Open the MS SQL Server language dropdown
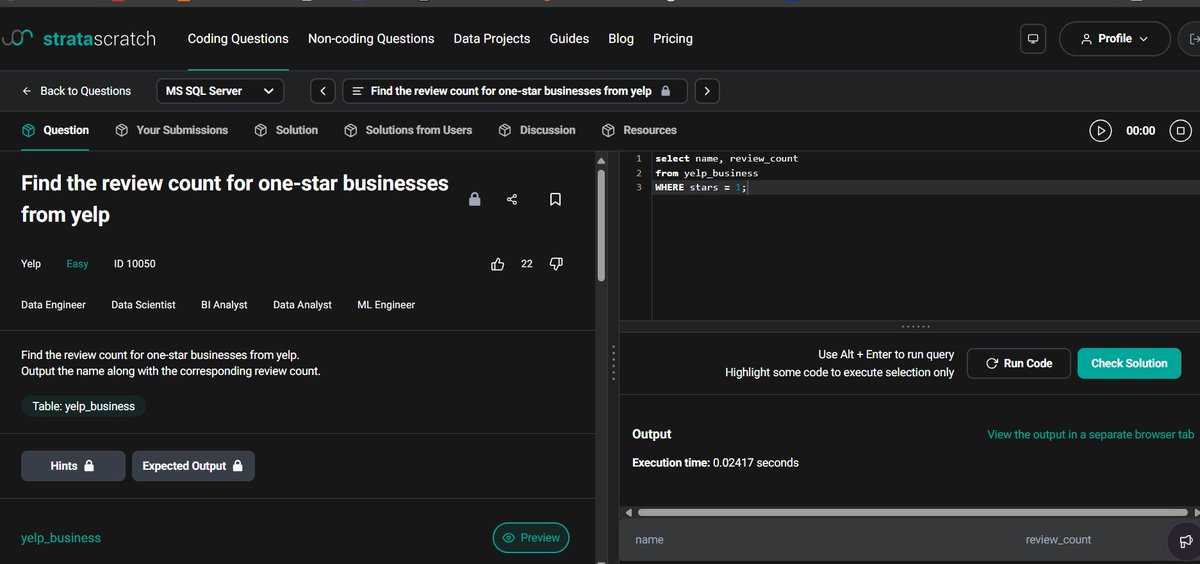1200x564 pixels. coord(220,91)
